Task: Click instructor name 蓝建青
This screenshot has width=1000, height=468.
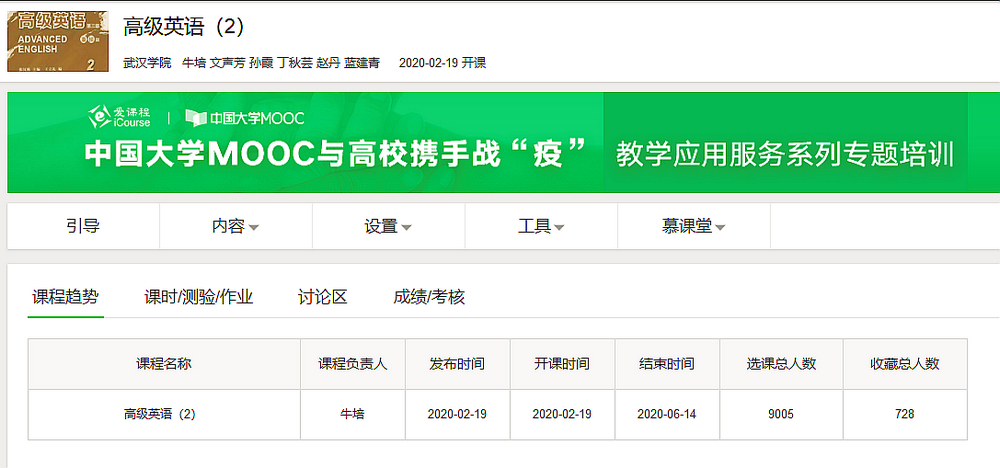Action: 362,62
